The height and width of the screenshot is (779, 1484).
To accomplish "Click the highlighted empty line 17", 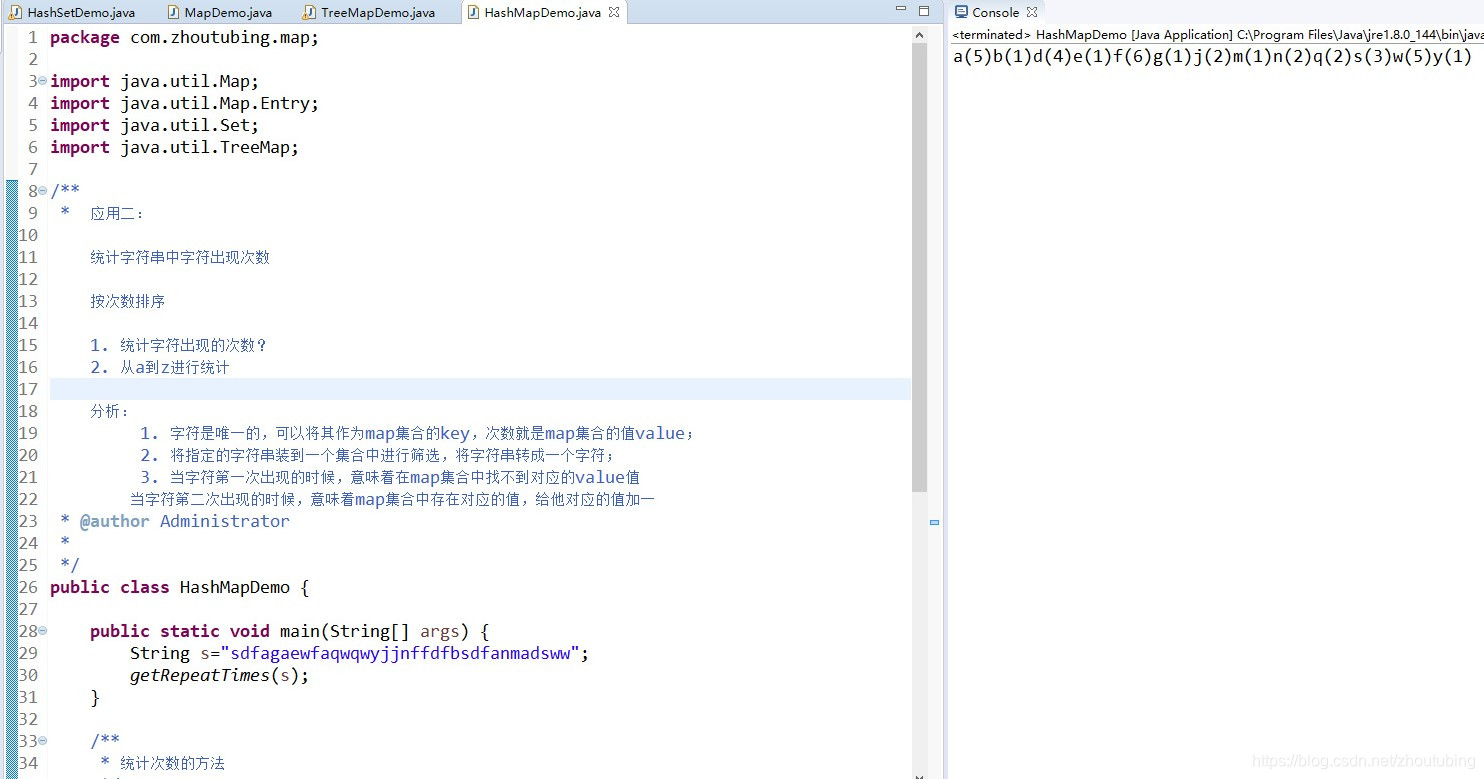I will [480, 389].
